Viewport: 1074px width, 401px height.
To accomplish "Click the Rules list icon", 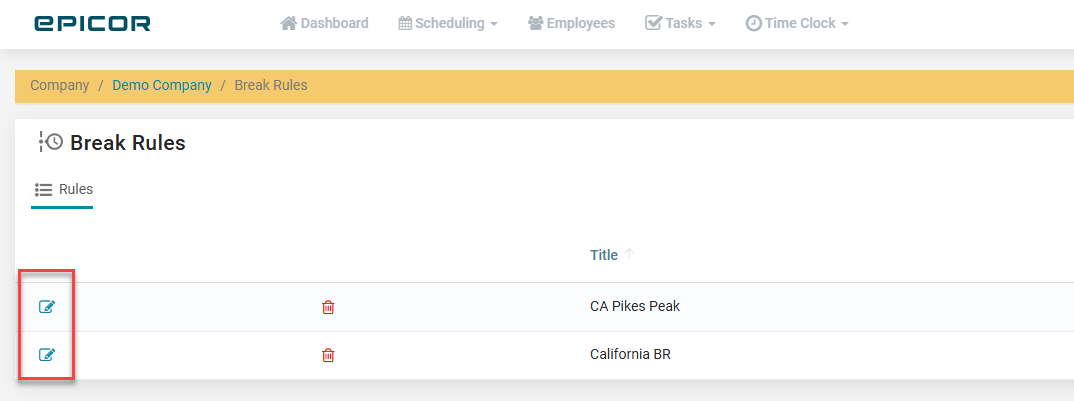I will [x=43, y=189].
